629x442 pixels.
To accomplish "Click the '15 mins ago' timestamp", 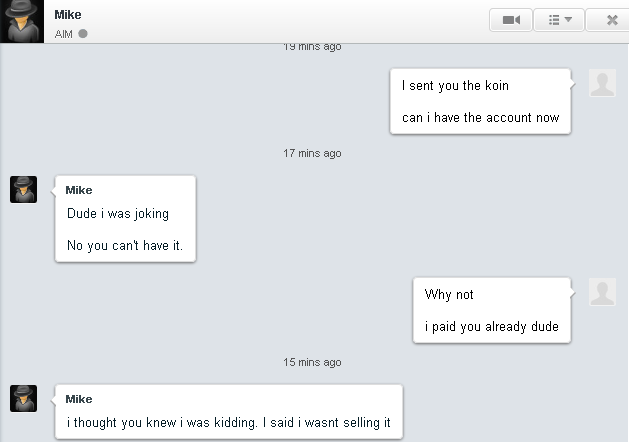I will pos(312,362).
